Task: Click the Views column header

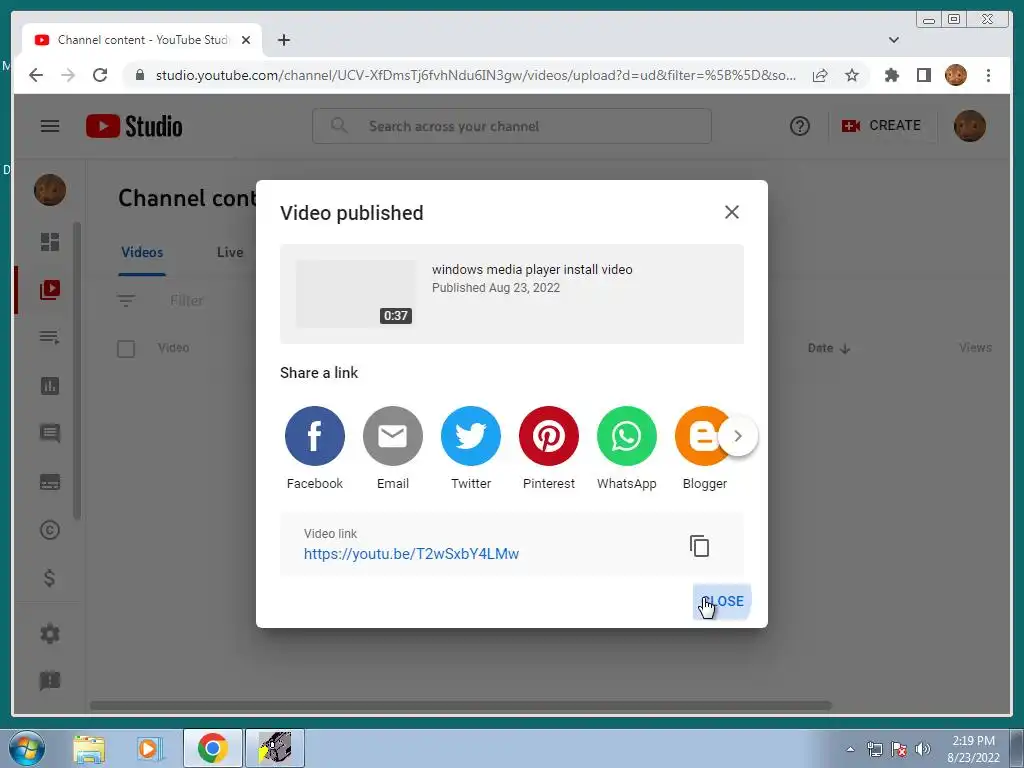Action: pyautogui.click(x=975, y=347)
